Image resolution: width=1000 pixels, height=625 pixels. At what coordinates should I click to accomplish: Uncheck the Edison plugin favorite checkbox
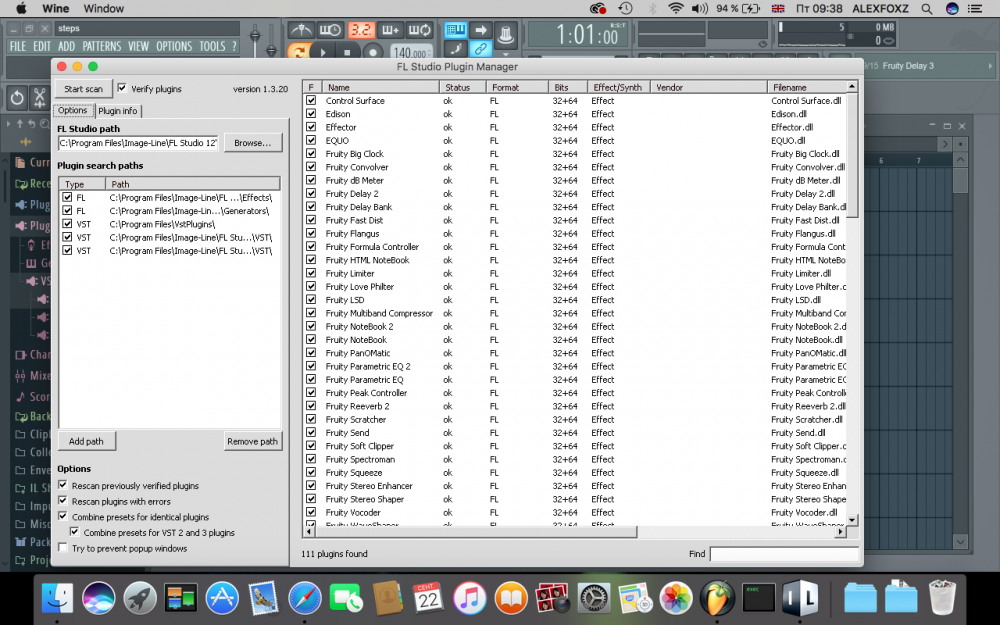click(311, 114)
